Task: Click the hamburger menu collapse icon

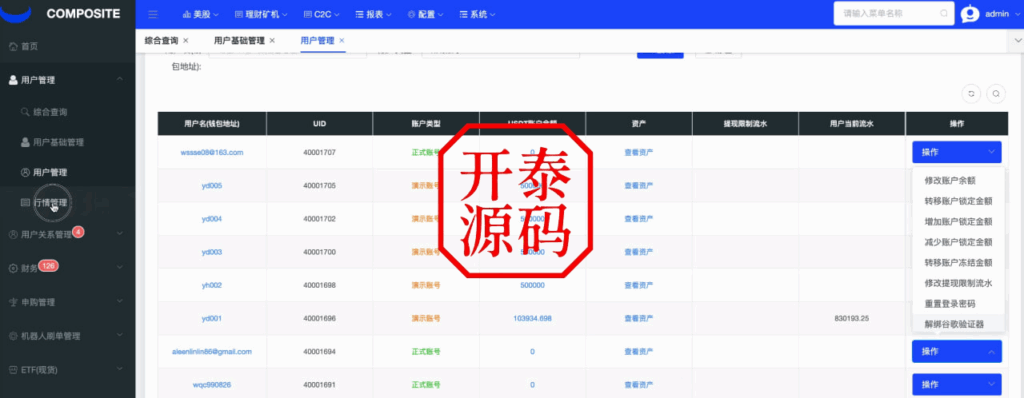Action: 153,14
